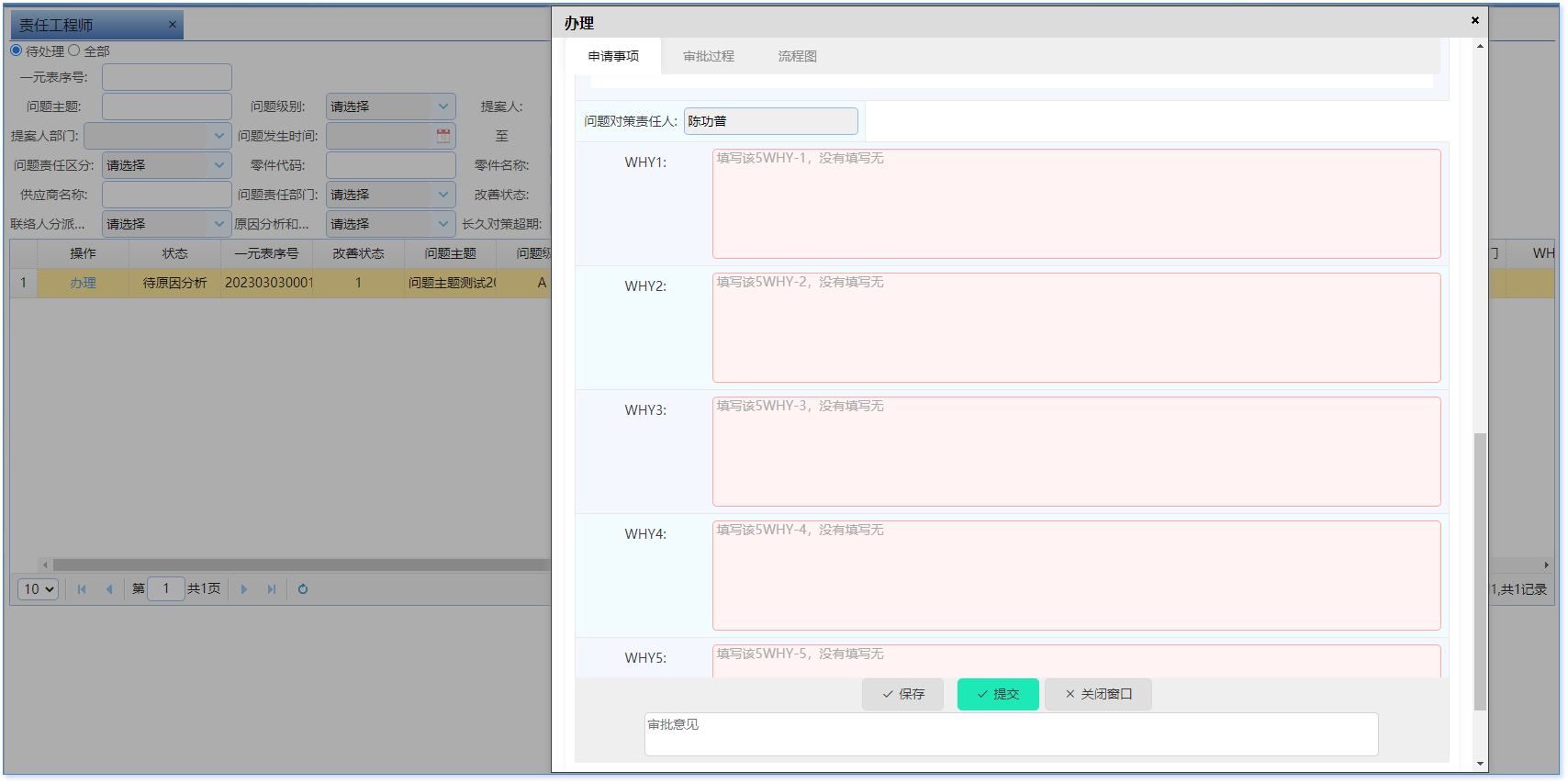Go to next page in pager

tap(244, 589)
